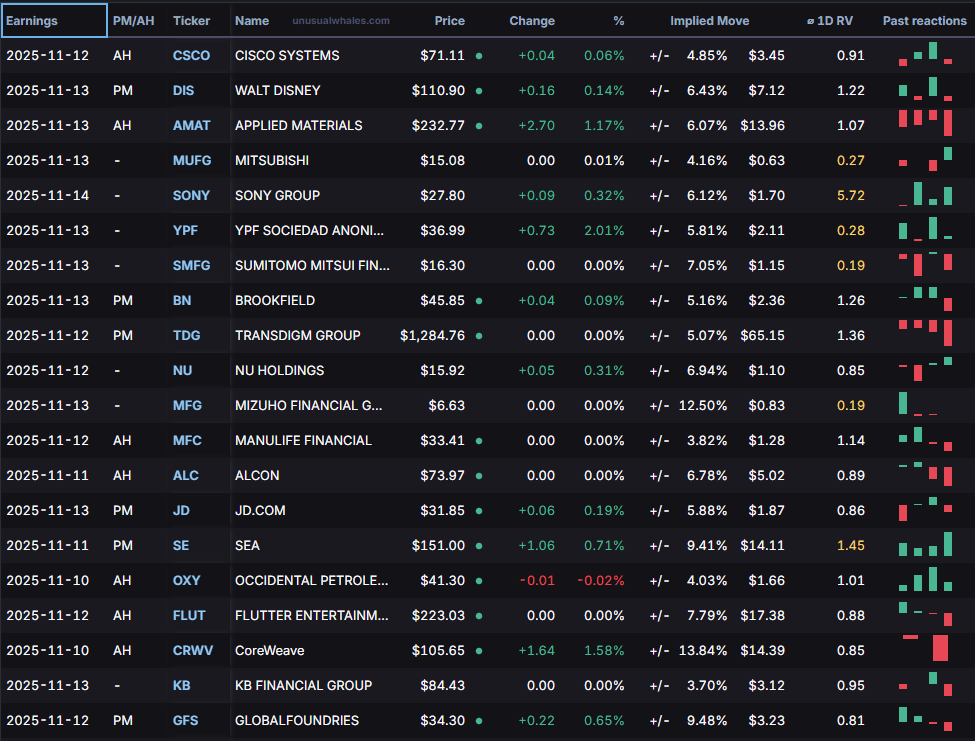Open the SE ticker link
The image size is (975, 741).
[181, 546]
